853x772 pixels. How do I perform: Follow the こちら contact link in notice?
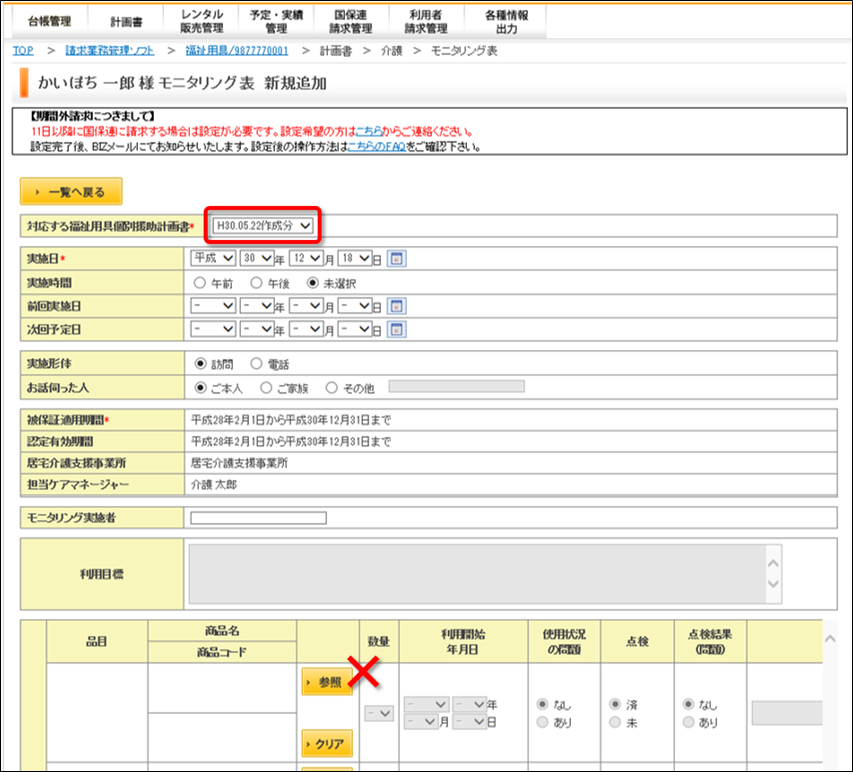[368, 131]
